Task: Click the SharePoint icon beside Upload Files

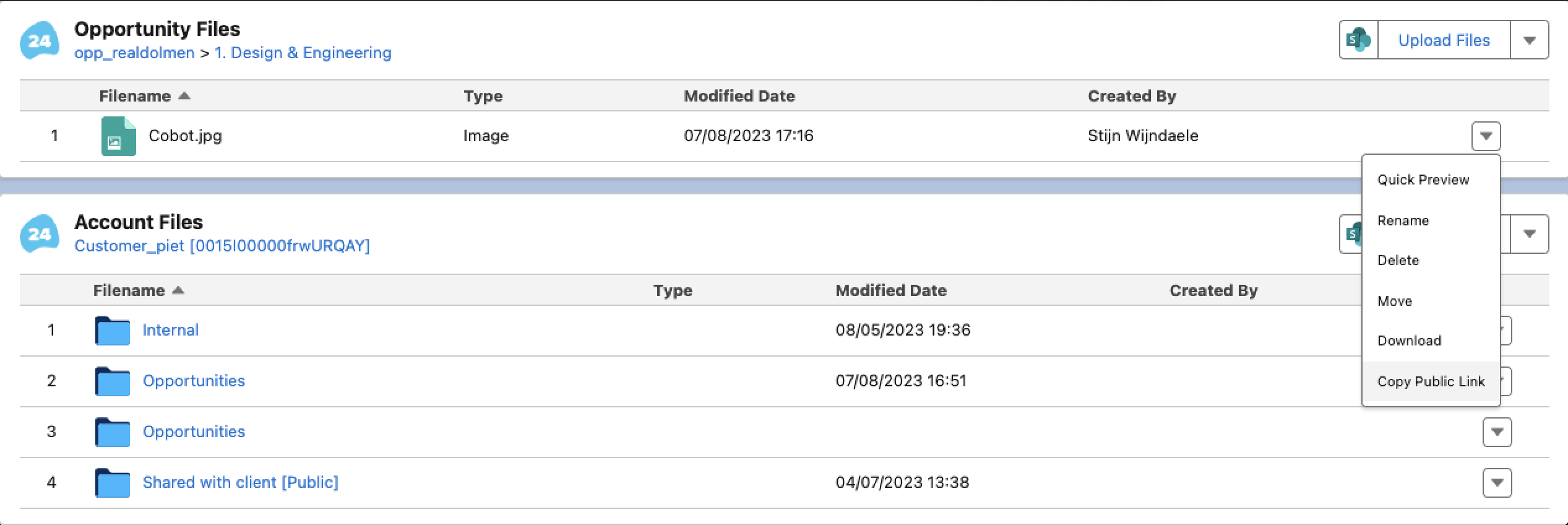Action: tap(1359, 40)
